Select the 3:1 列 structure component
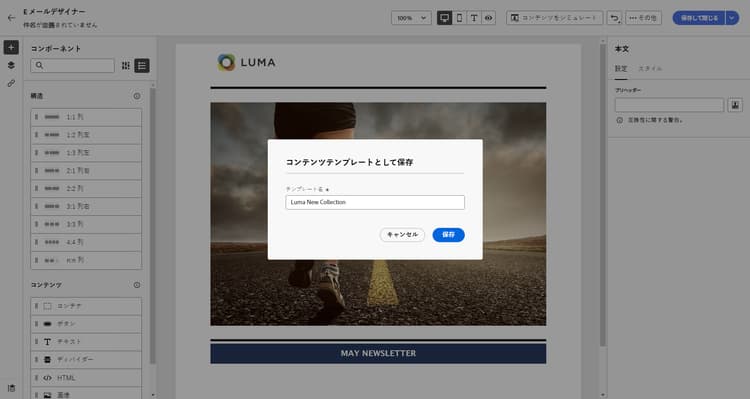750x399 pixels. [x=86, y=207]
